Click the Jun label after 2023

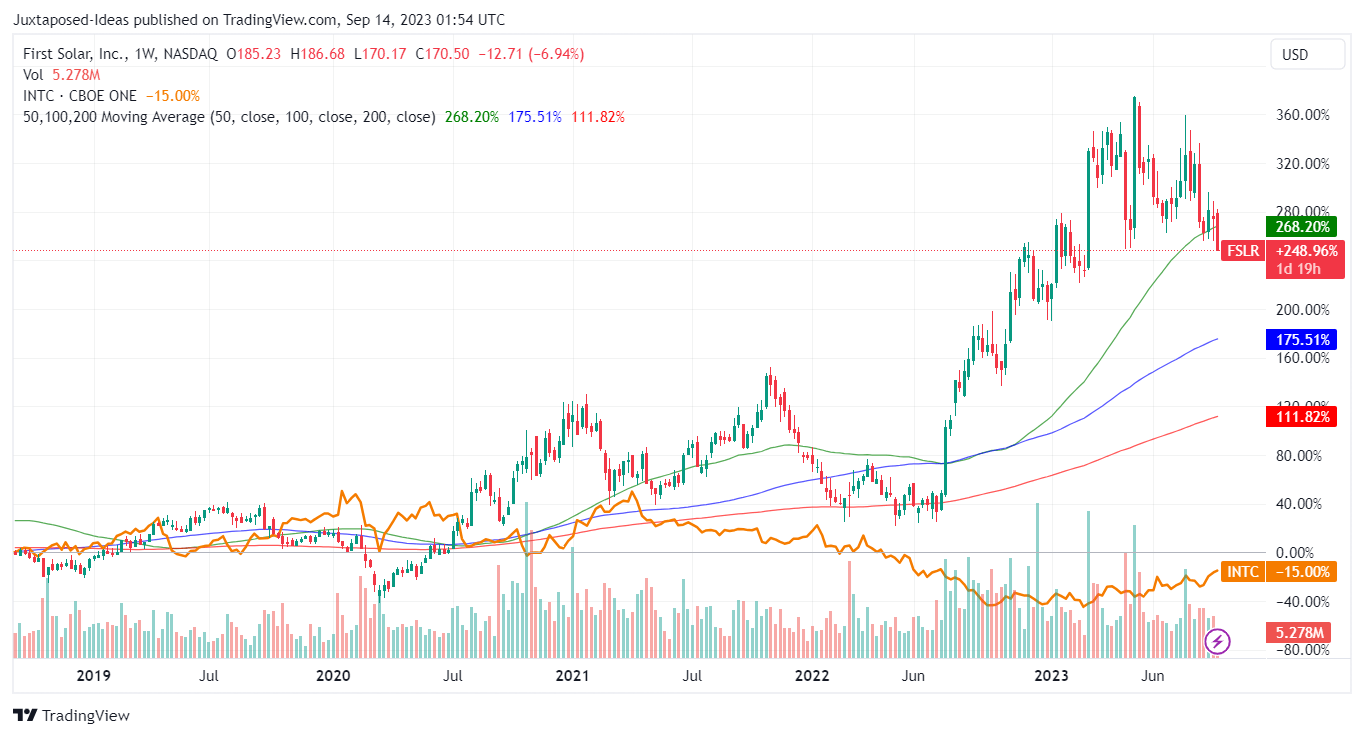tap(1153, 676)
